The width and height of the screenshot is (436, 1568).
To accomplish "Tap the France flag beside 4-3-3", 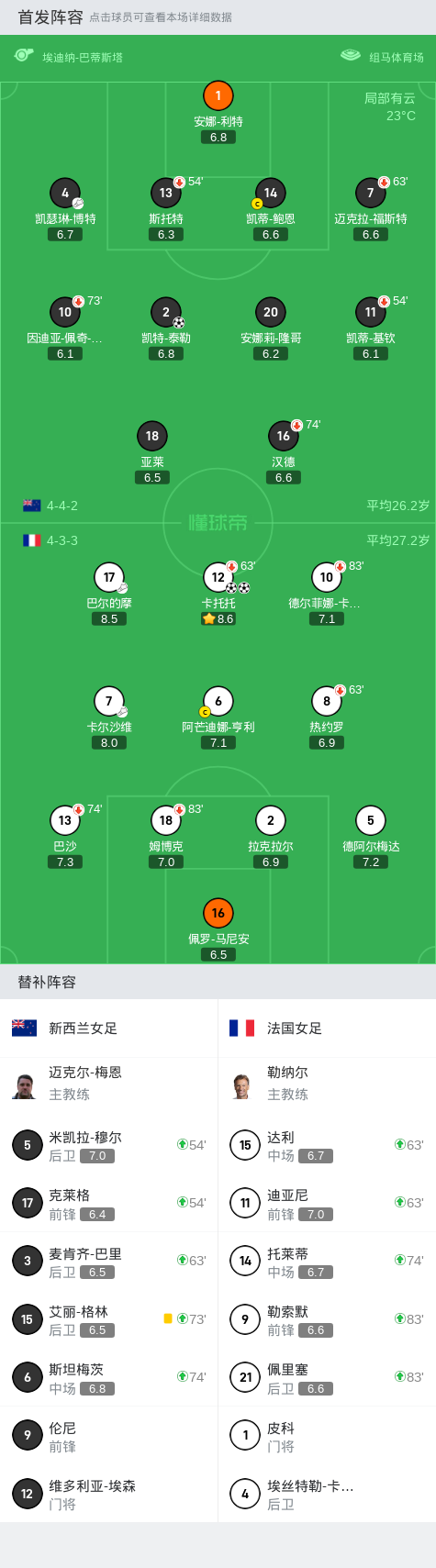I will tap(32, 540).
